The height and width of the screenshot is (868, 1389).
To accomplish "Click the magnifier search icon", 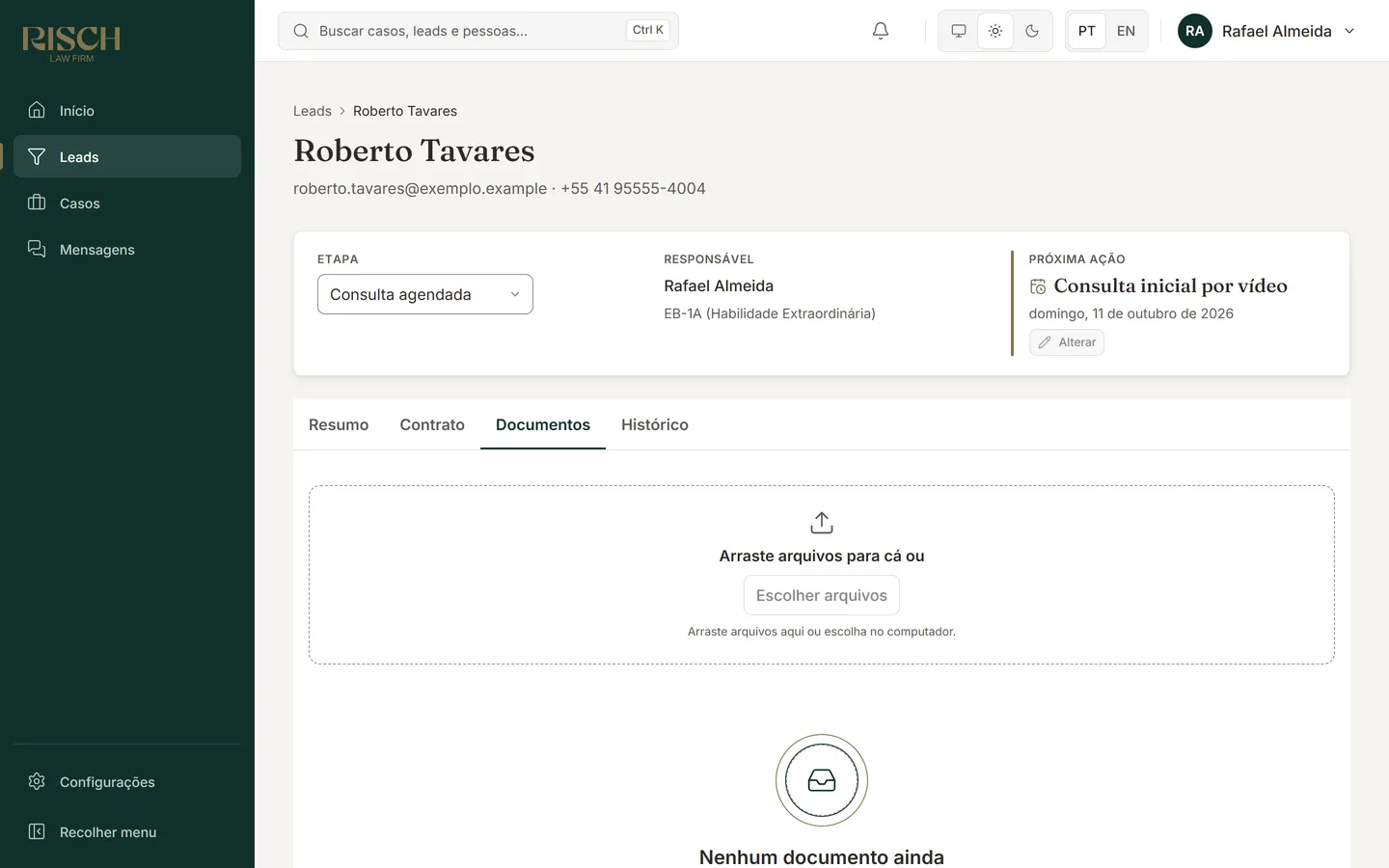I will 301,31.
